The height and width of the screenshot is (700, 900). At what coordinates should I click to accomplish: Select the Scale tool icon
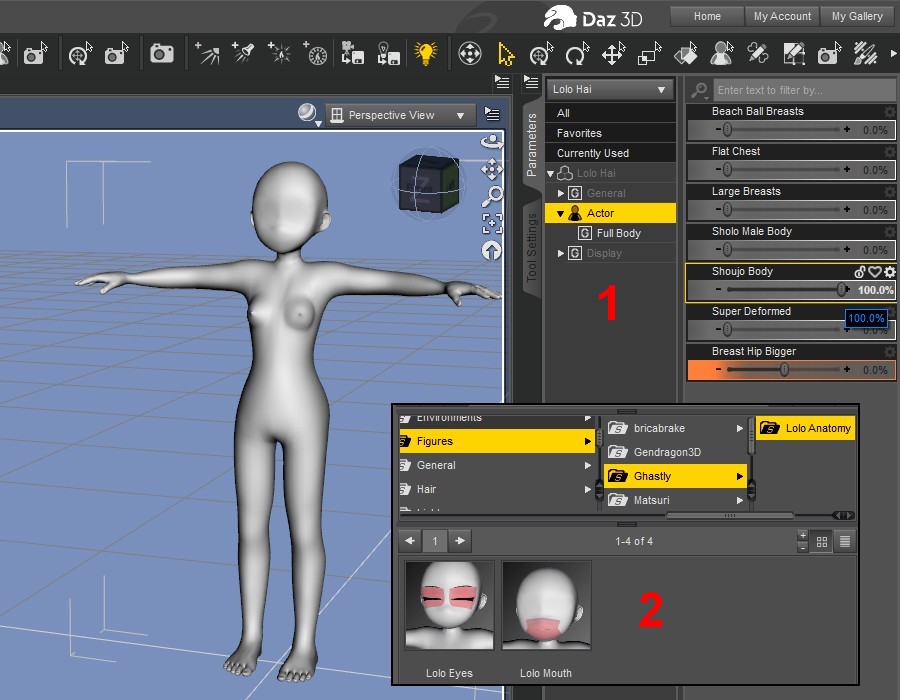point(650,54)
